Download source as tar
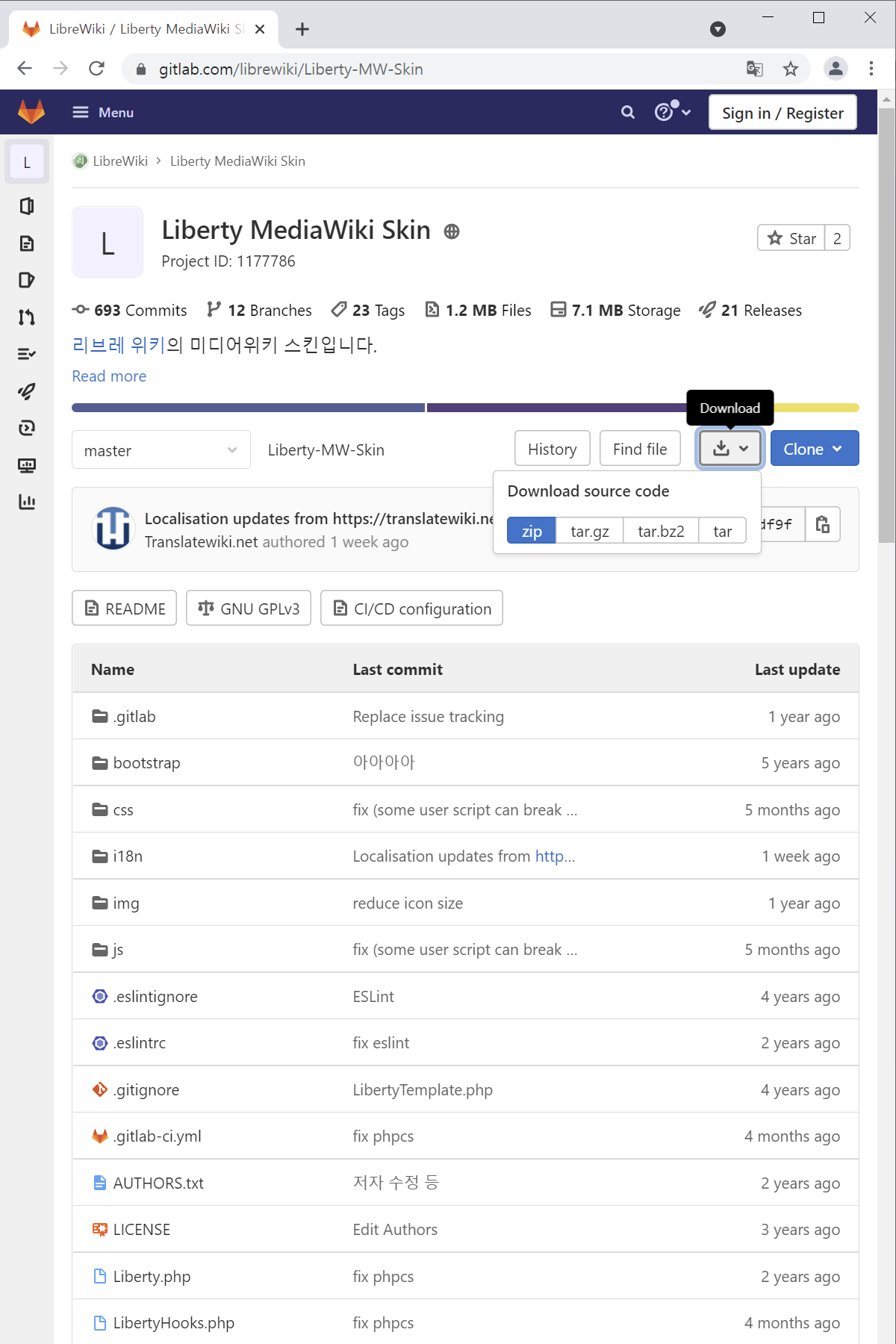The width and height of the screenshot is (896, 1344). coord(722,531)
